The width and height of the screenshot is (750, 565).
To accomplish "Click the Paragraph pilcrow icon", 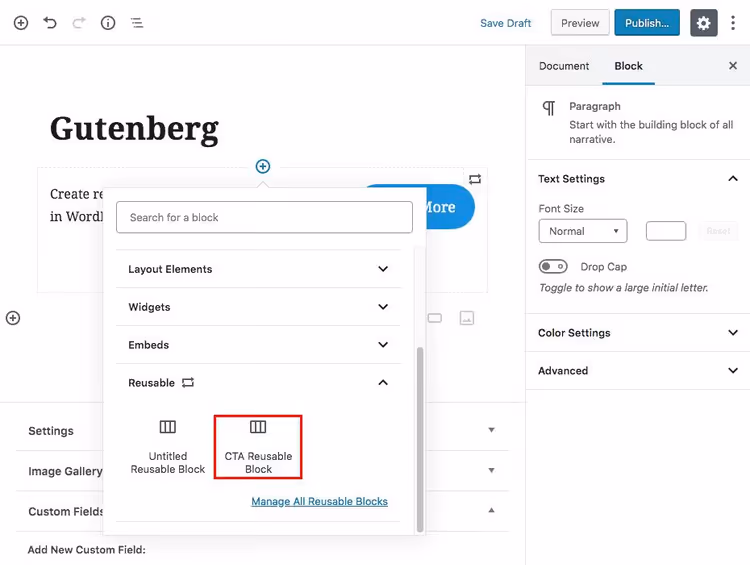I will point(549,108).
